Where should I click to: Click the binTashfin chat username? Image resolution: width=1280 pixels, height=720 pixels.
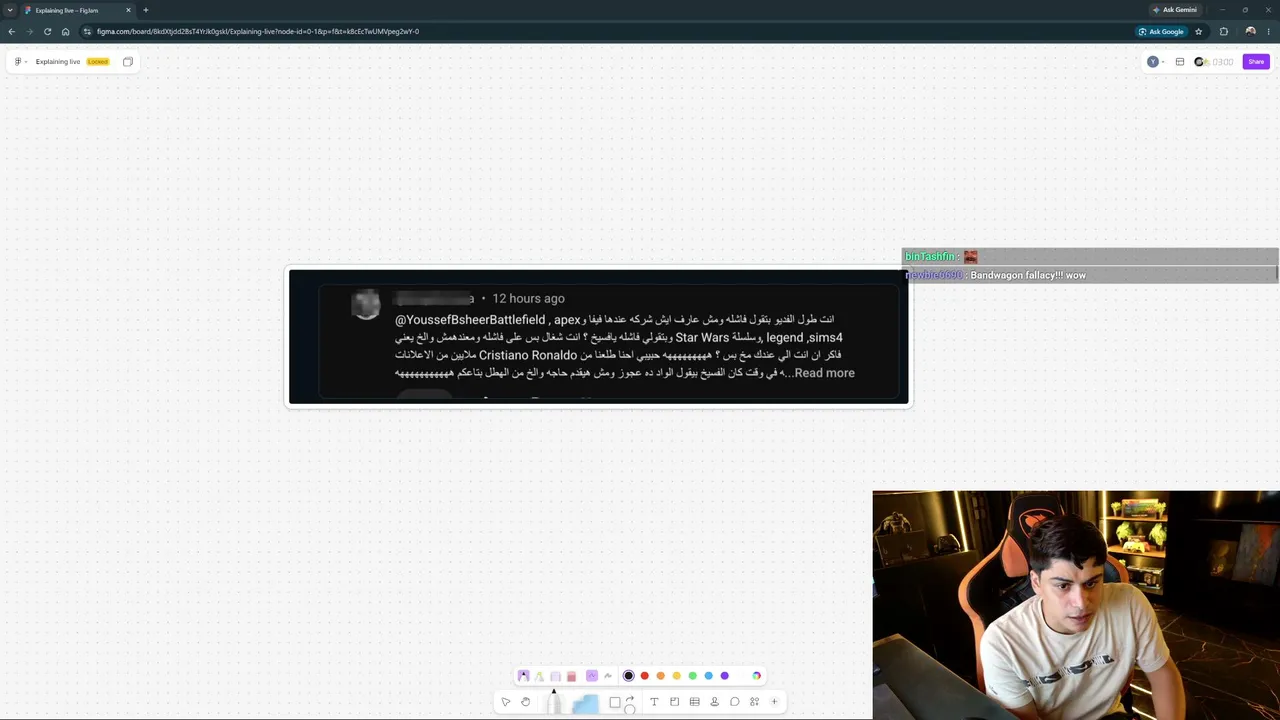point(929,257)
